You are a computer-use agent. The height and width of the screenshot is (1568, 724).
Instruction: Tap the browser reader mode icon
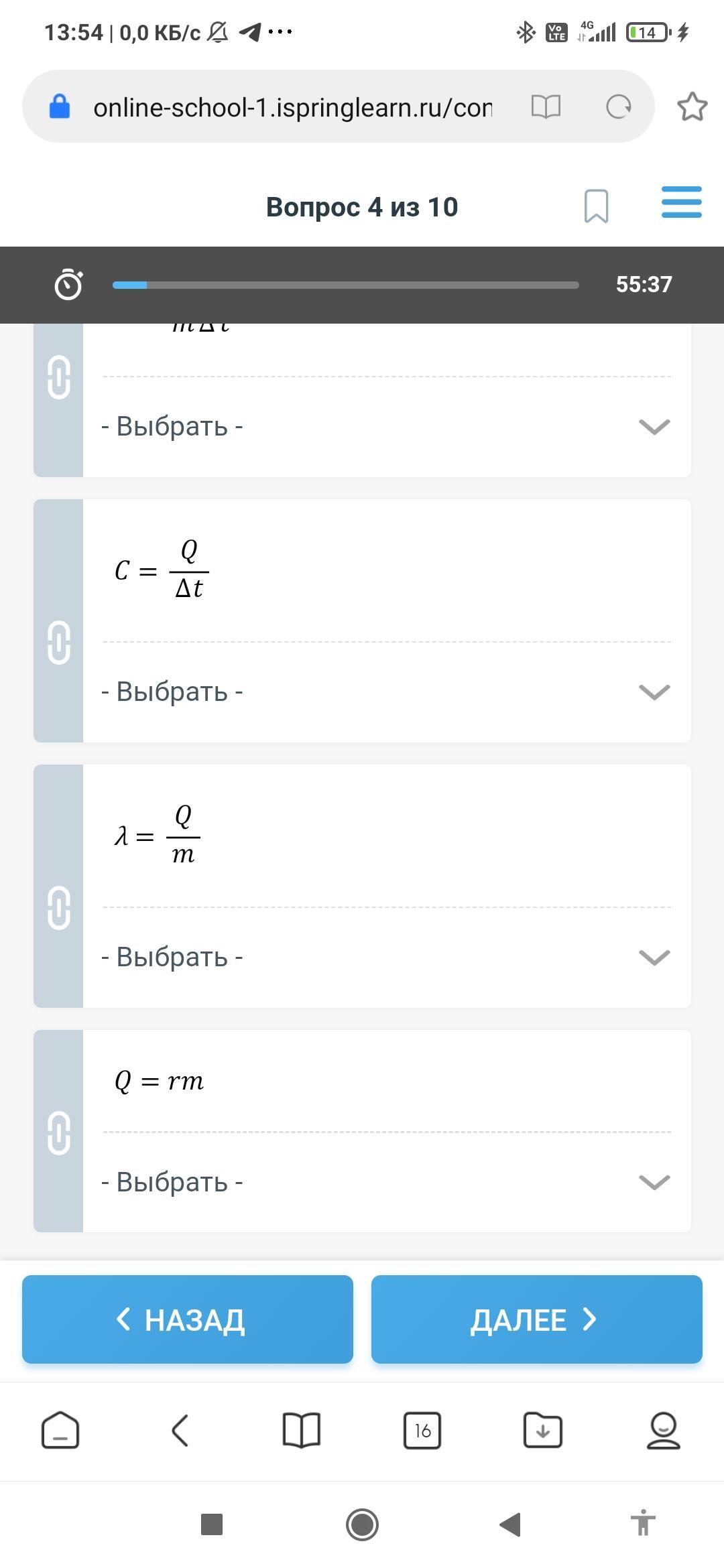[x=546, y=107]
